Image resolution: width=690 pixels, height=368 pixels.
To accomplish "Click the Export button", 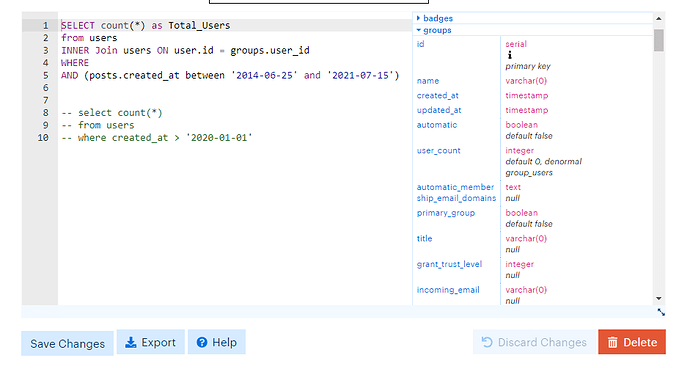I will click(x=150, y=342).
